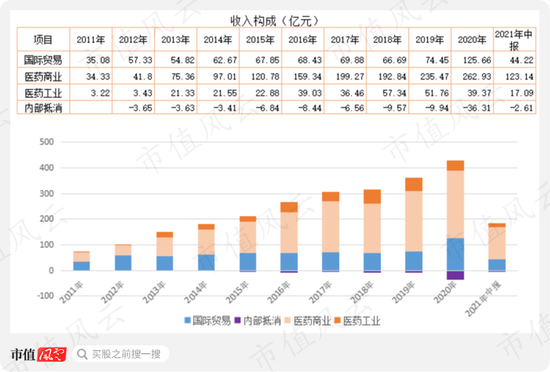Click the x-axis label 2021年中报

pyautogui.click(x=483, y=299)
